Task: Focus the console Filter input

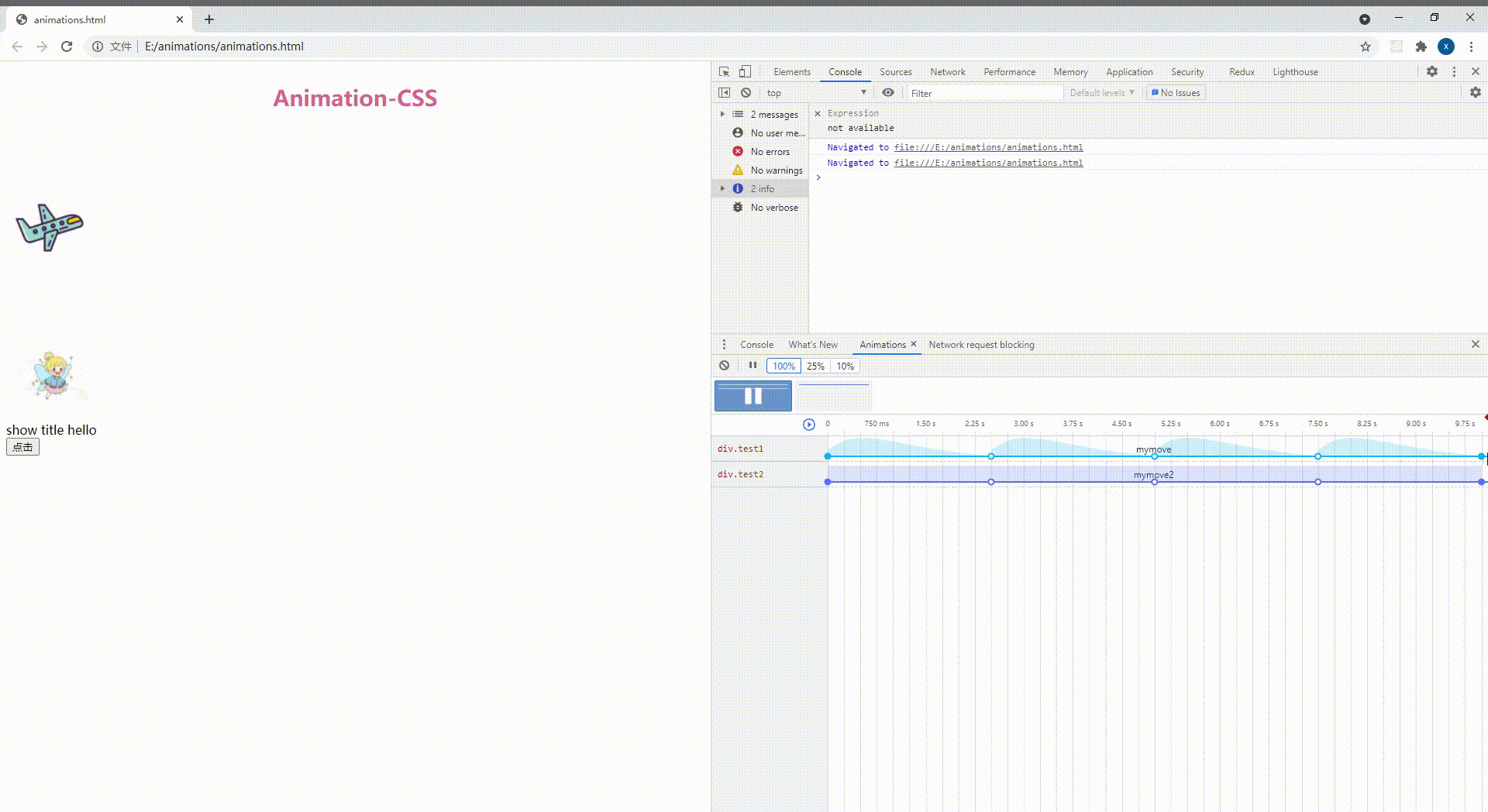Action: point(985,93)
